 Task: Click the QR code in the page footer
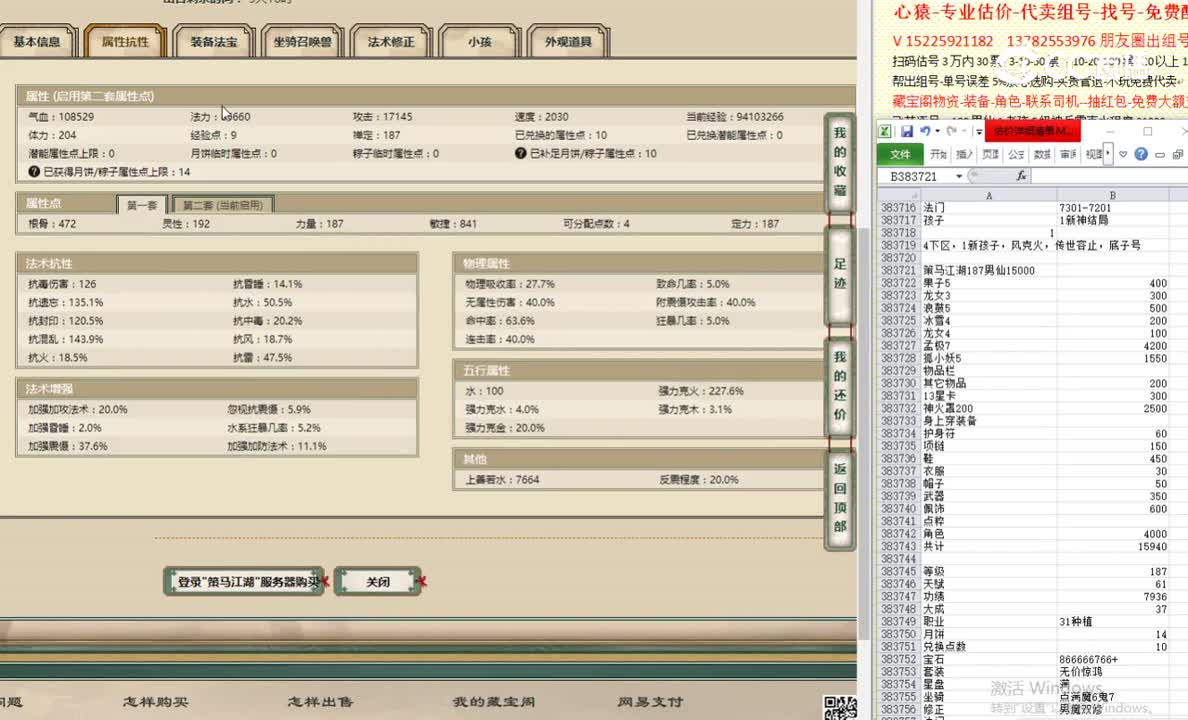[840, 708]
